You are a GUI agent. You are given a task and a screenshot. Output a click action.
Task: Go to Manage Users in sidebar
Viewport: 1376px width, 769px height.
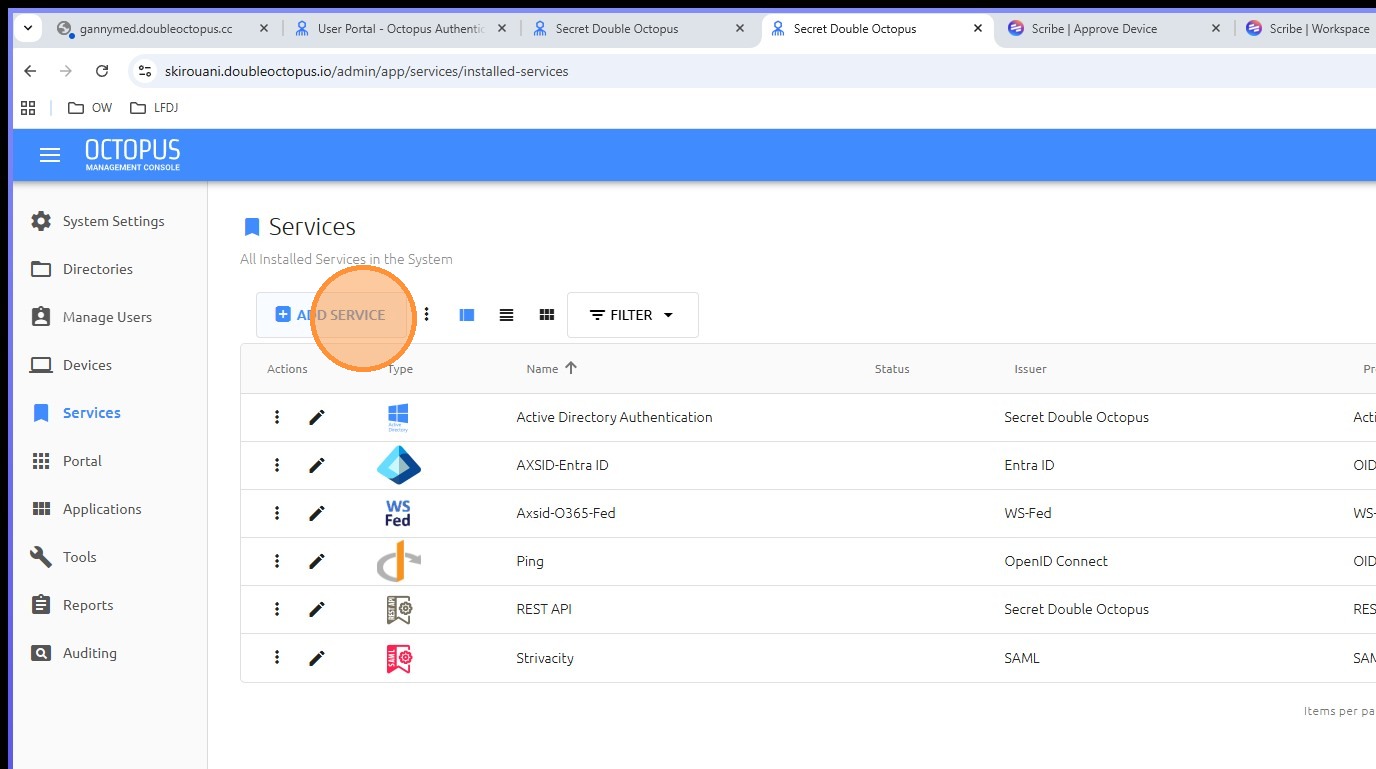coord(107,317)
